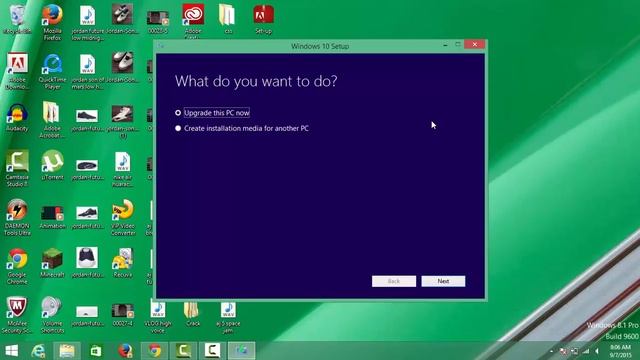Launch Internet Explorer from the taskbar
Viewport: 640px width, 360px height.
click(38, 351)
